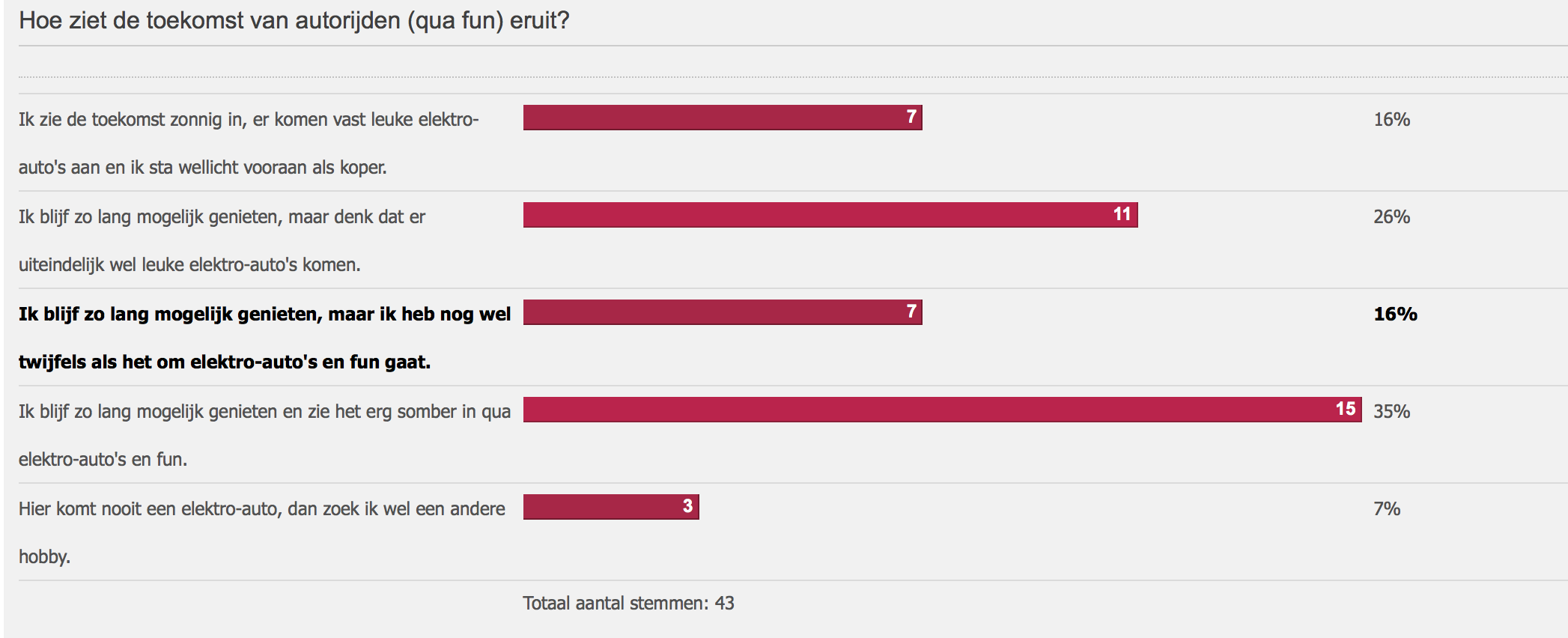Image resolution: width=1568 pixels, height=638 pixels.
Task: Click the bar with 7 votes for the bold option
Action: click(723, 312)
